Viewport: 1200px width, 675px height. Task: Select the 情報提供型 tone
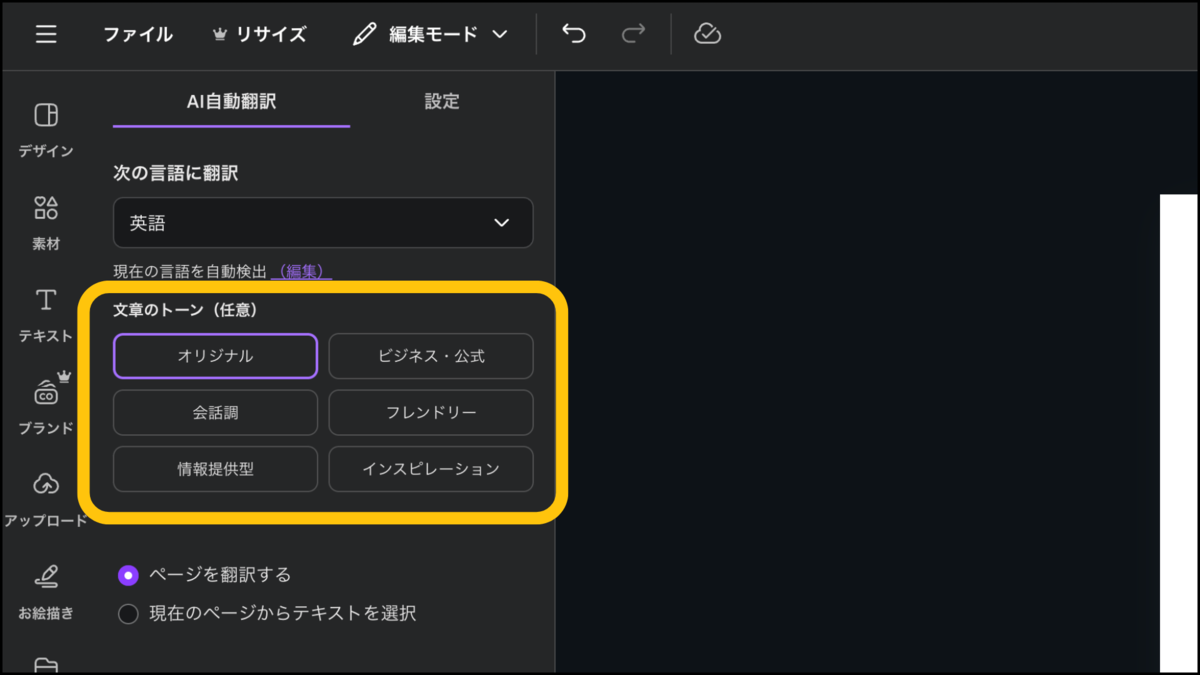(x=215, y=469)
